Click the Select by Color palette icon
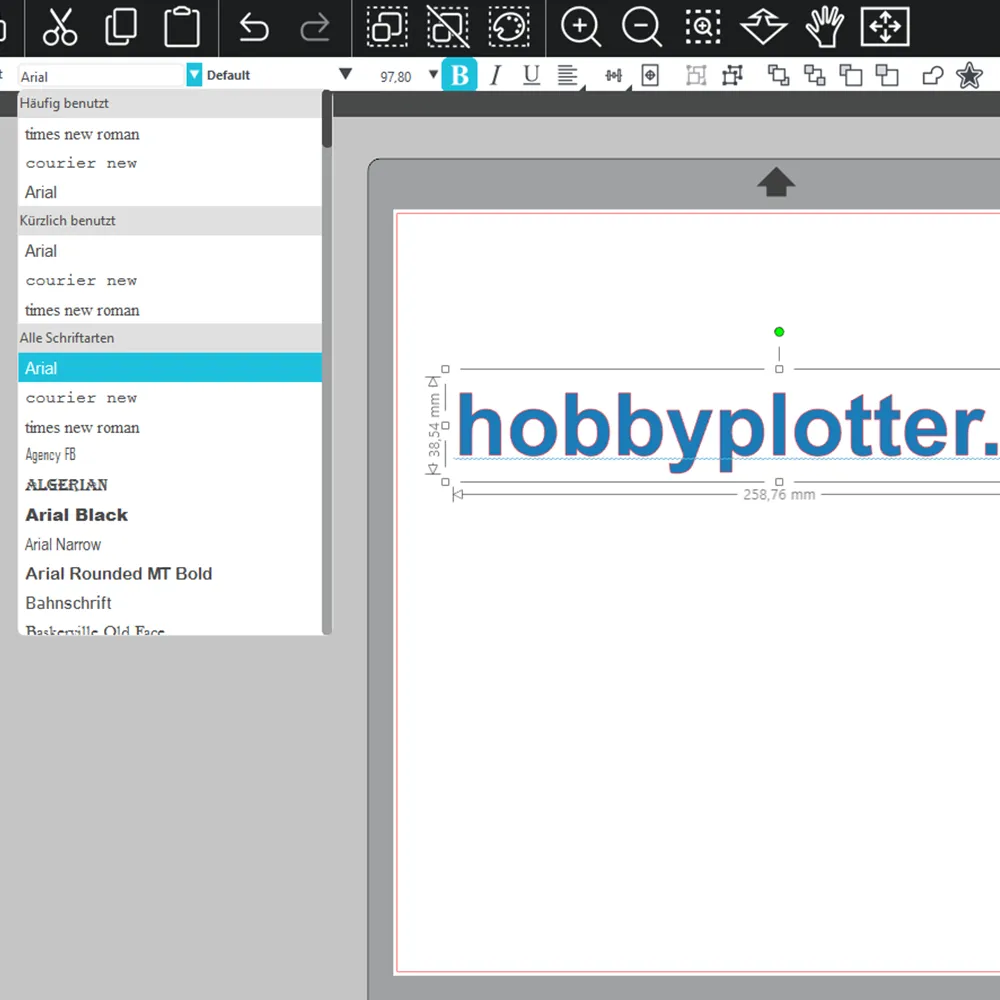The height and width of the screenshot is (1000, 1000). (509, 27)
